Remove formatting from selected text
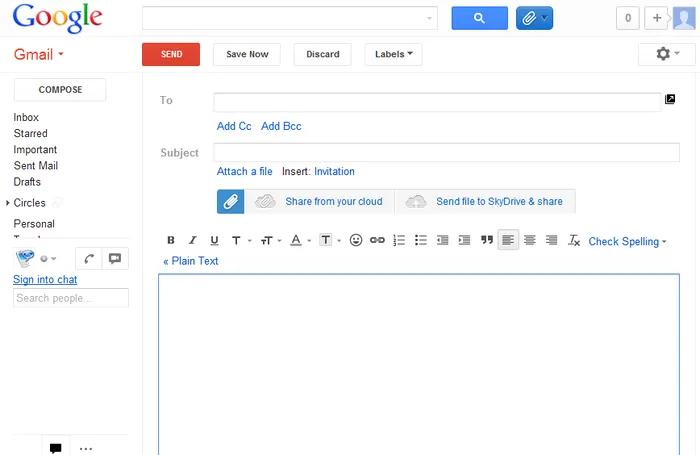This screenshot has height=455, width=700. [574, 241]
